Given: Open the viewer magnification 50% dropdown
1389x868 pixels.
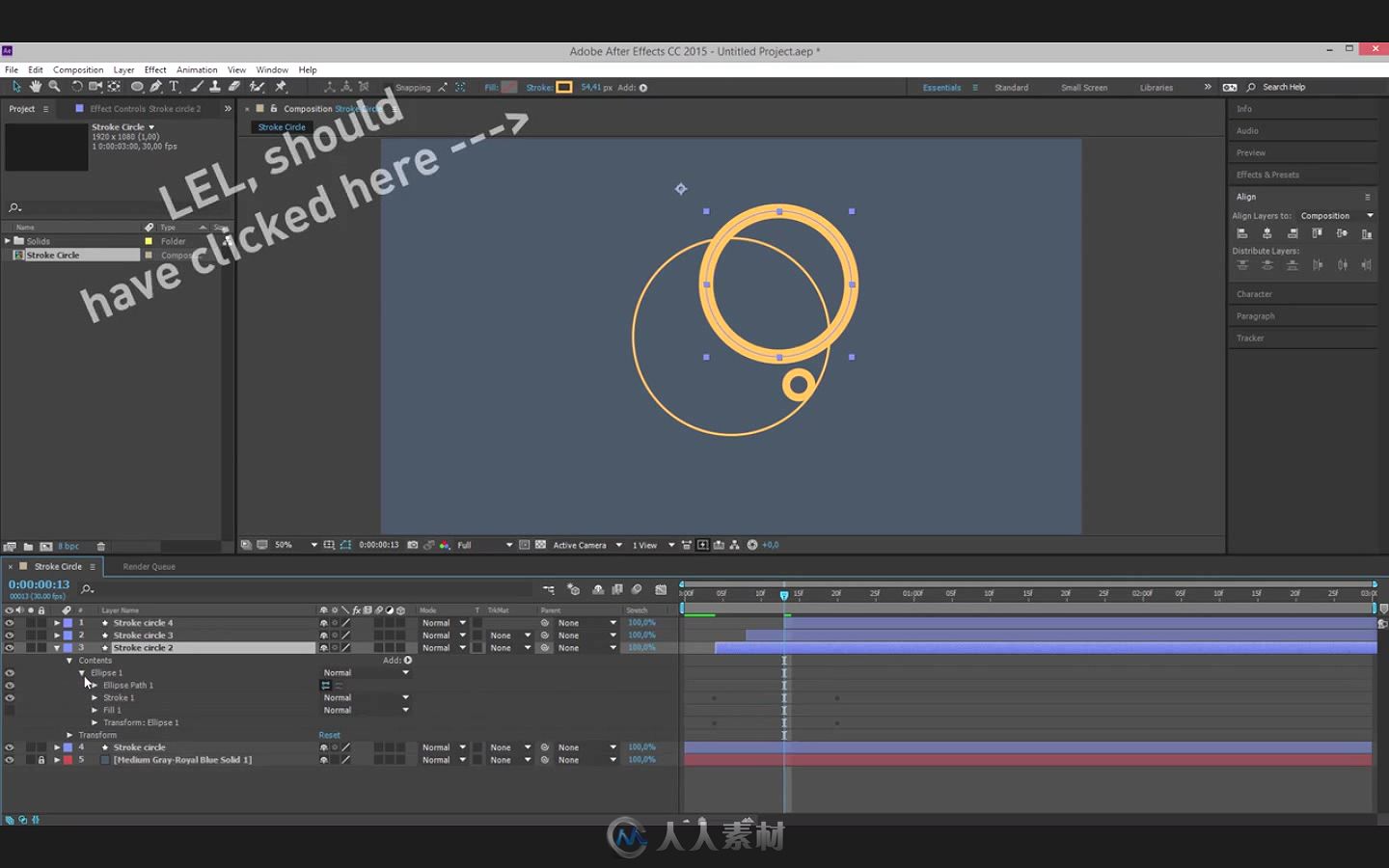Looking at the screenshot, I should coord(295,545).
